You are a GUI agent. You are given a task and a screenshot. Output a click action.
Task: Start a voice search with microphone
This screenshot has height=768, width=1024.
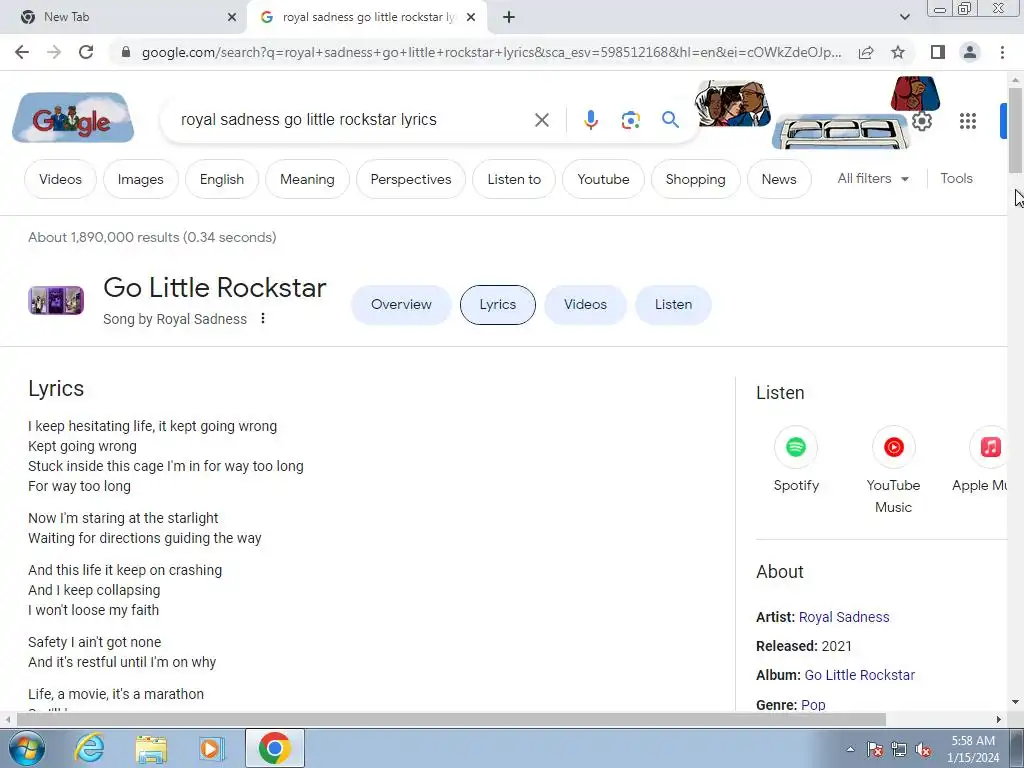[x=590, y=120]
